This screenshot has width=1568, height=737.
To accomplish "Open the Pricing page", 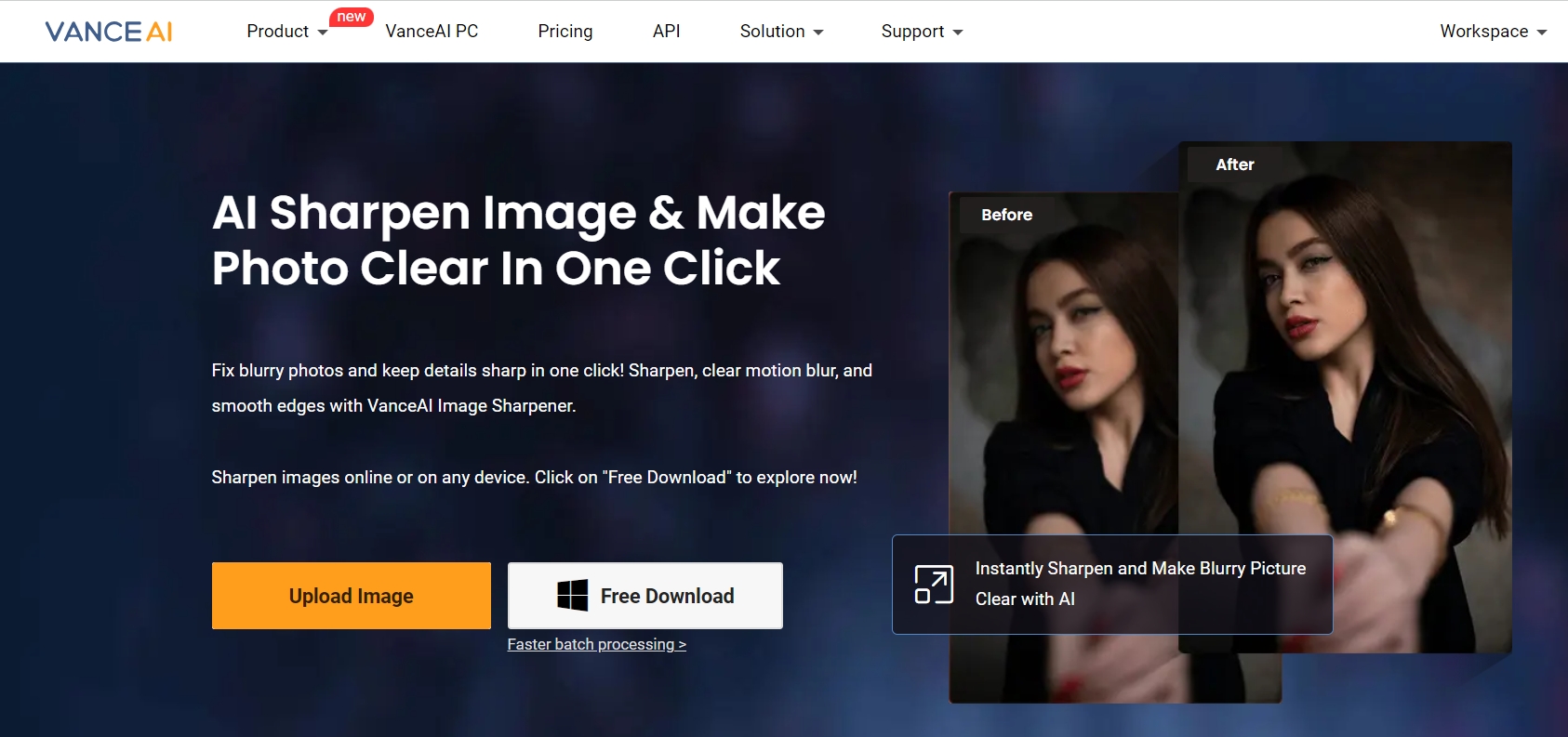I will (565, 32).
